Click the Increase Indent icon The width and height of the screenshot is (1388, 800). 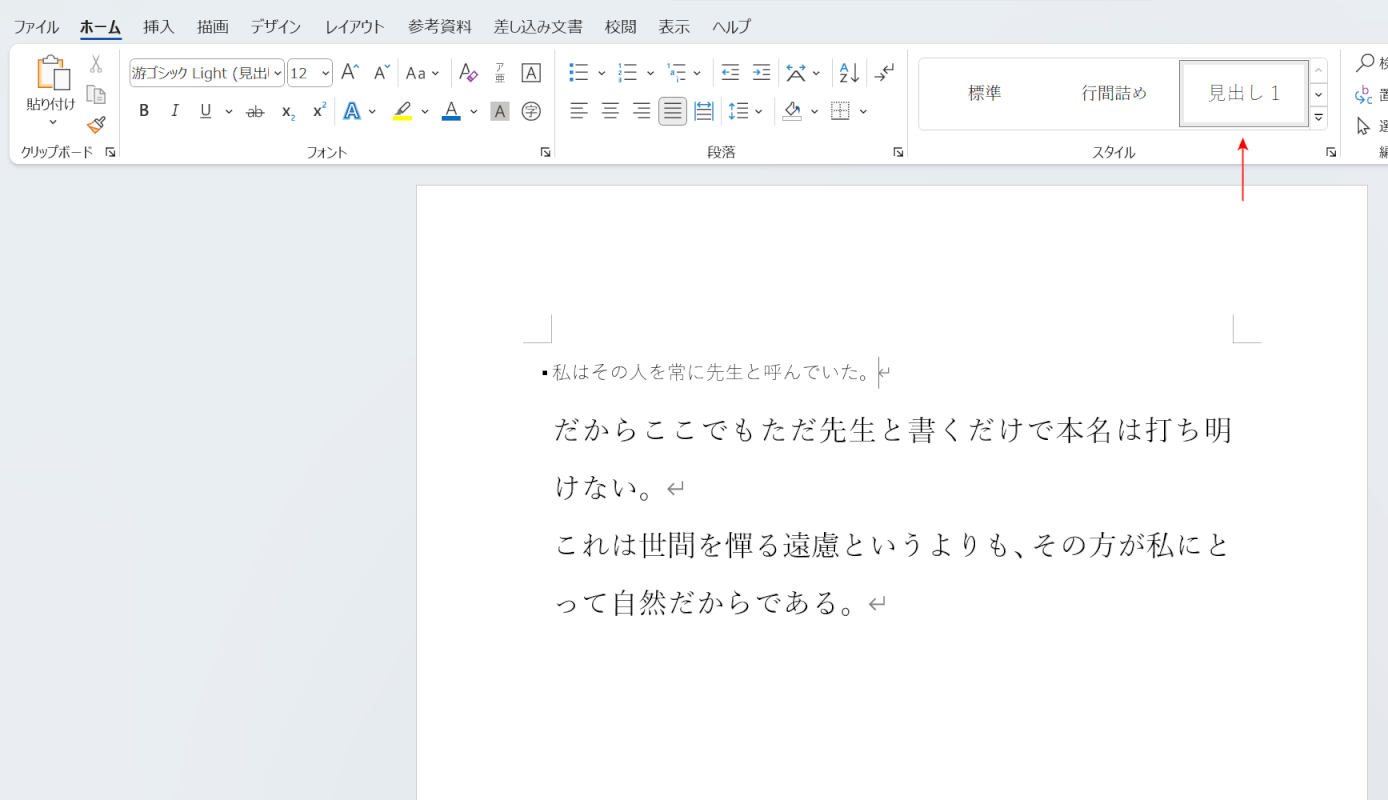click(x=761, y=73)
